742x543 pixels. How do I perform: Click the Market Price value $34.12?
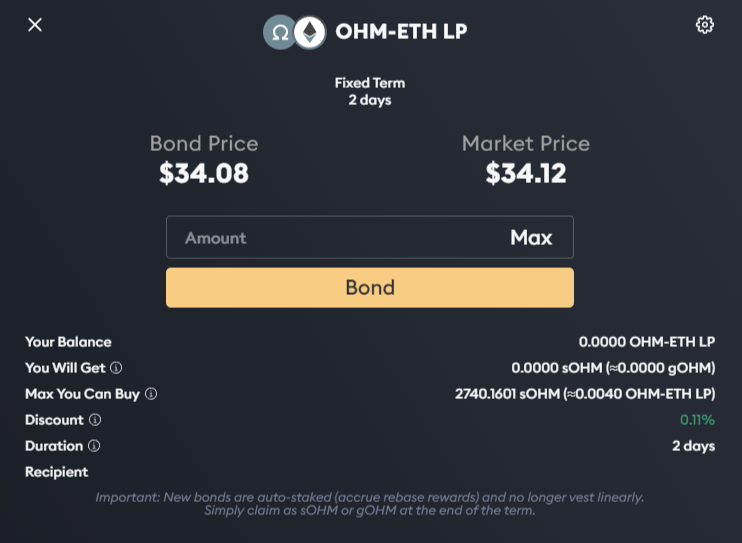coord(526,174)
